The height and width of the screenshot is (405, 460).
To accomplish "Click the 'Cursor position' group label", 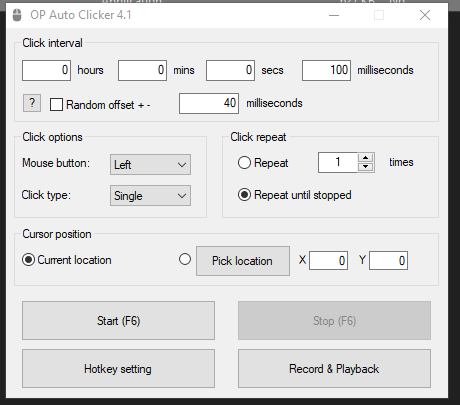I will coord(57,234).
